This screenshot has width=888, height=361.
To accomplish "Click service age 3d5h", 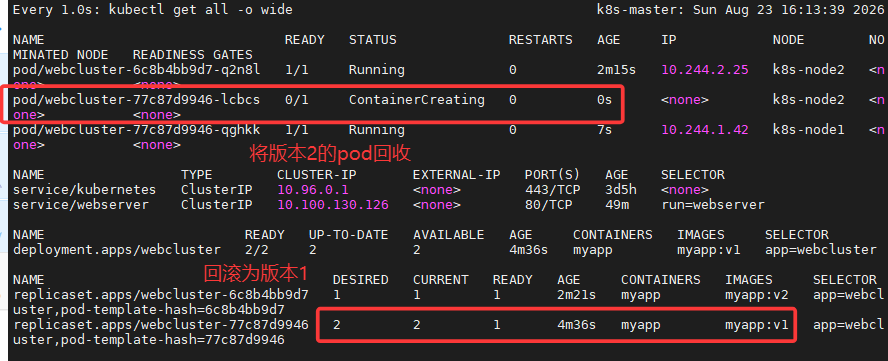I will coord(621,190).
